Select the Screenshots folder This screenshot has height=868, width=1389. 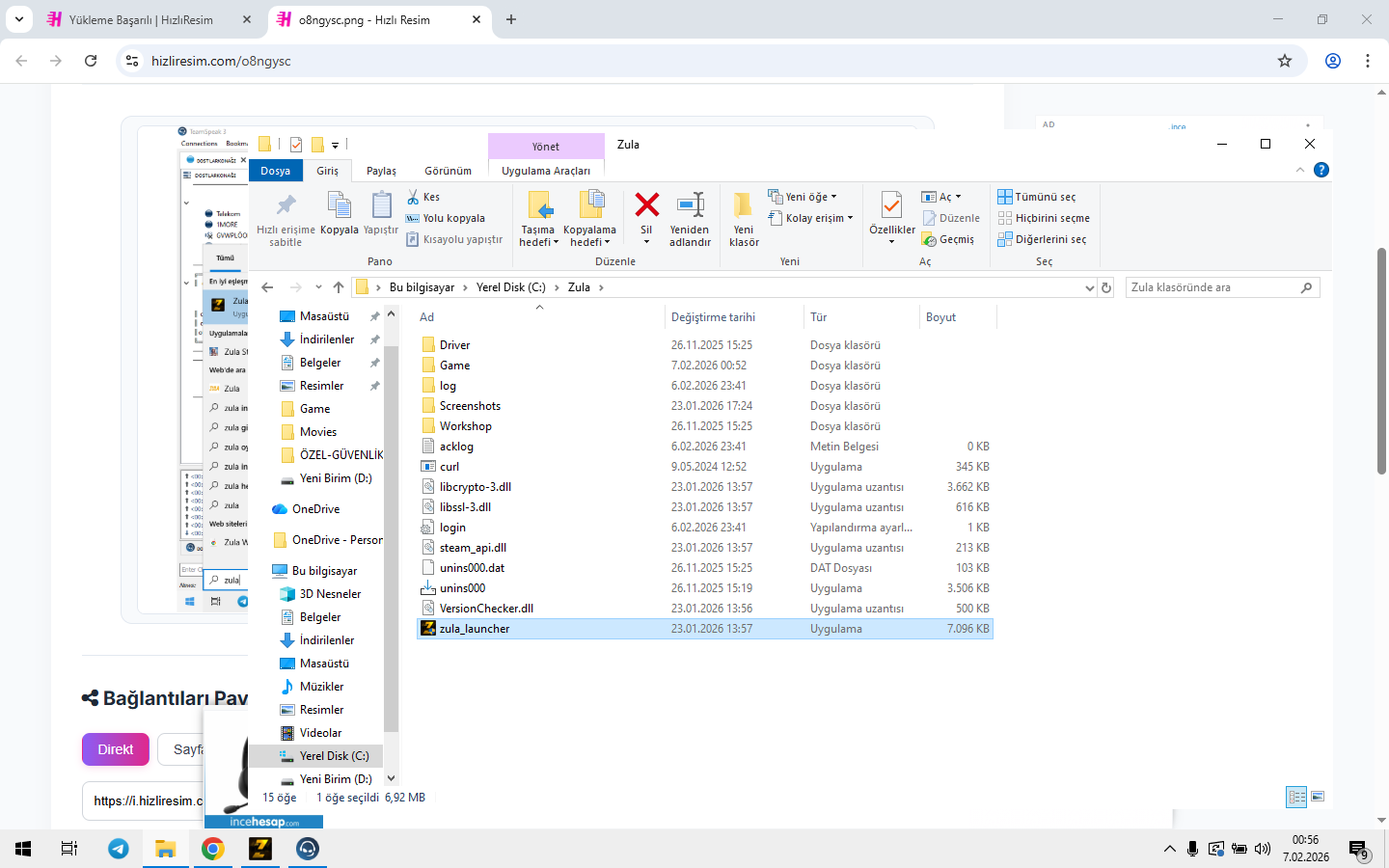[704, 406]
